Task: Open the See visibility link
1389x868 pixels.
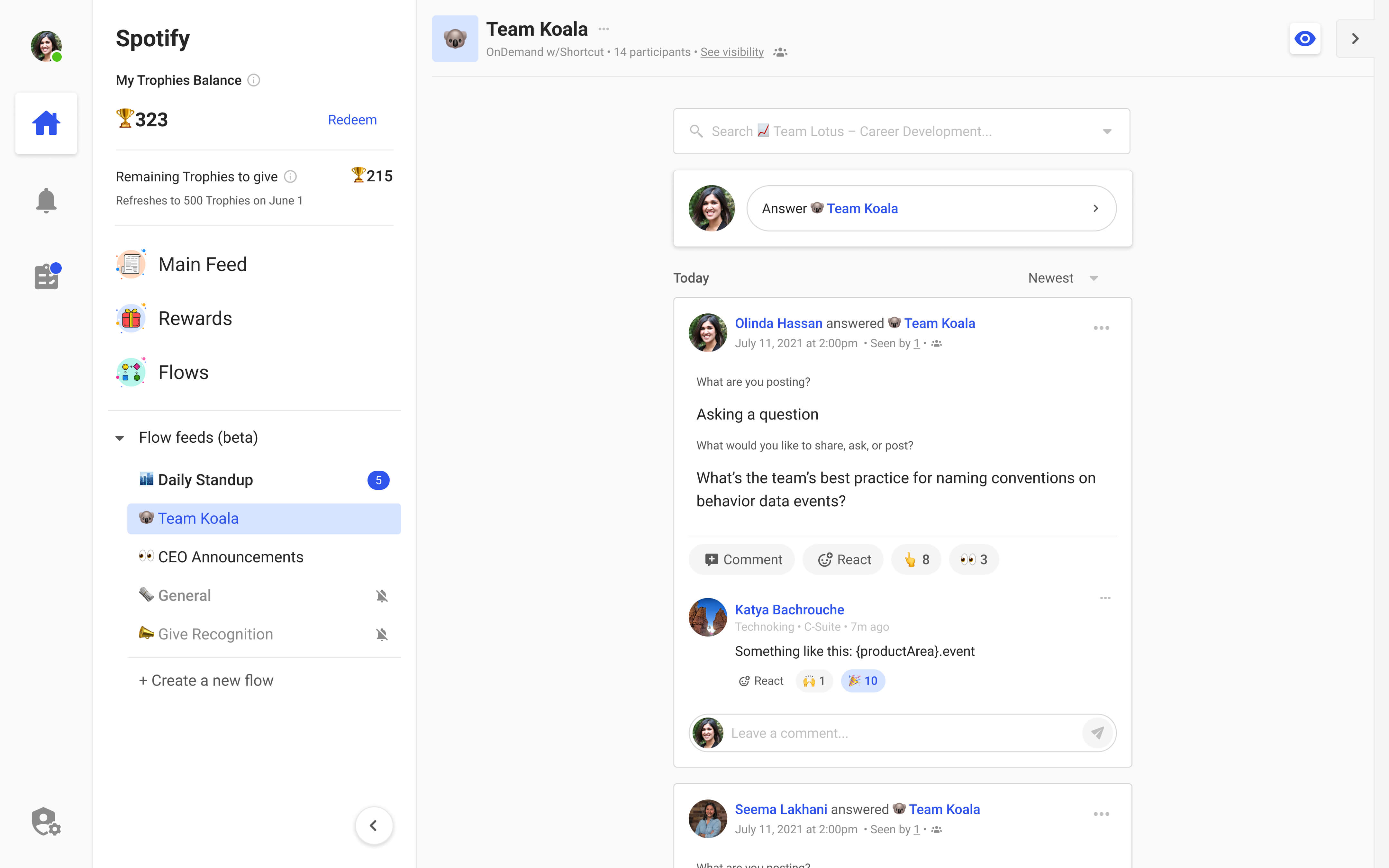Action: pos(731,52)
